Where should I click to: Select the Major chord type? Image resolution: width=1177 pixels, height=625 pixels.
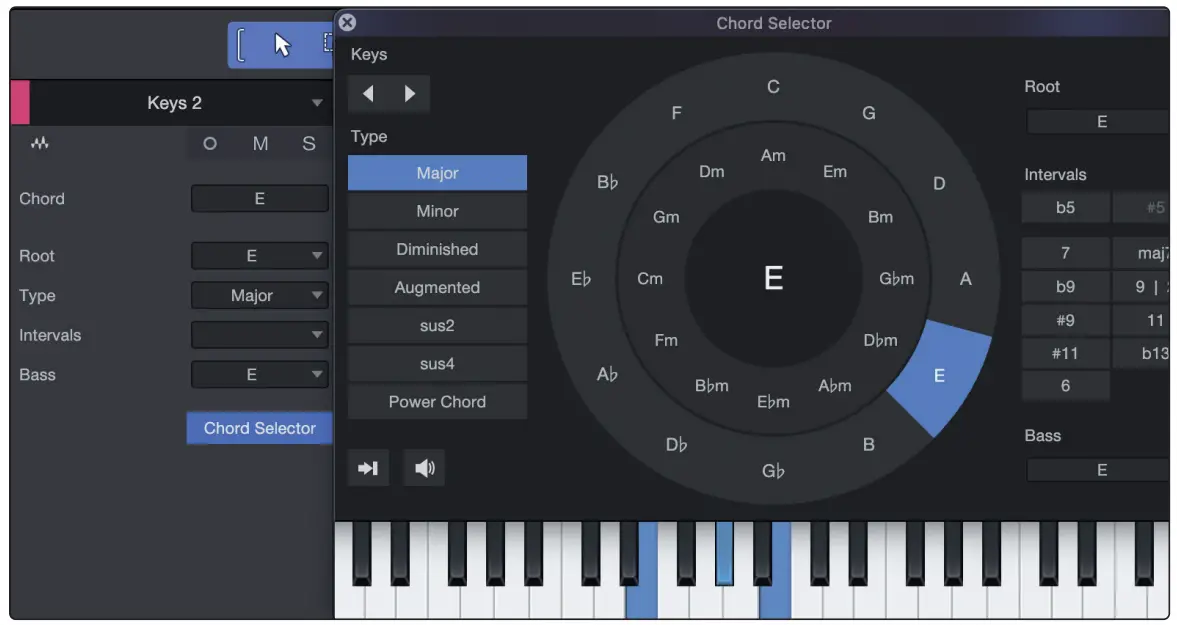[x=438, y=173]
